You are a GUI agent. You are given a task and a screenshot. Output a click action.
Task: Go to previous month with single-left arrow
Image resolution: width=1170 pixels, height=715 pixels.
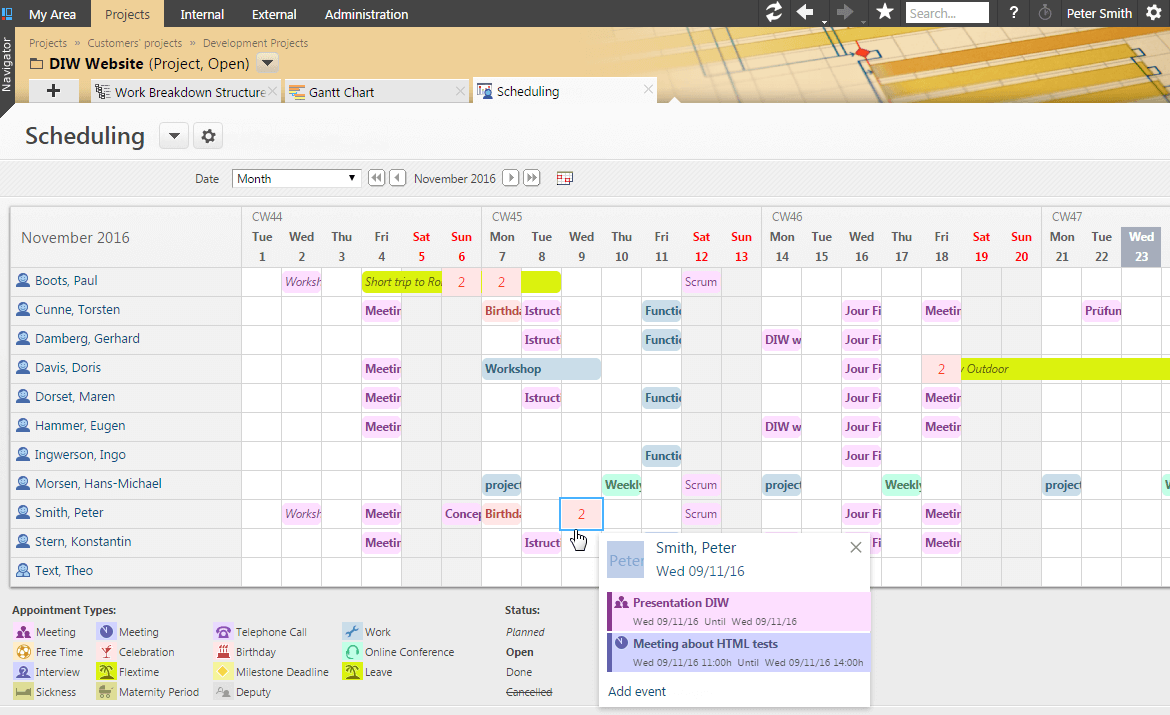[398, 178]
